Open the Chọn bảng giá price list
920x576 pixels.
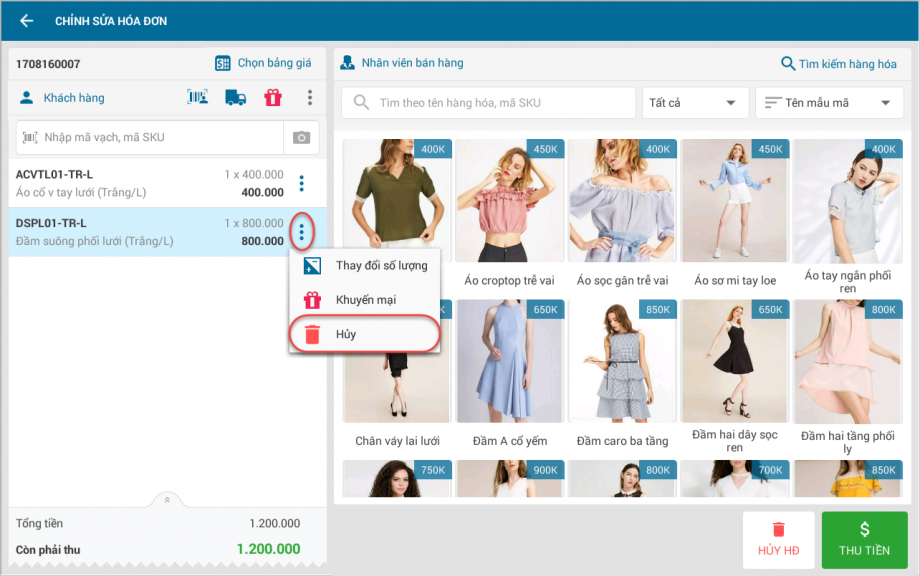click(x=263, y=63)
